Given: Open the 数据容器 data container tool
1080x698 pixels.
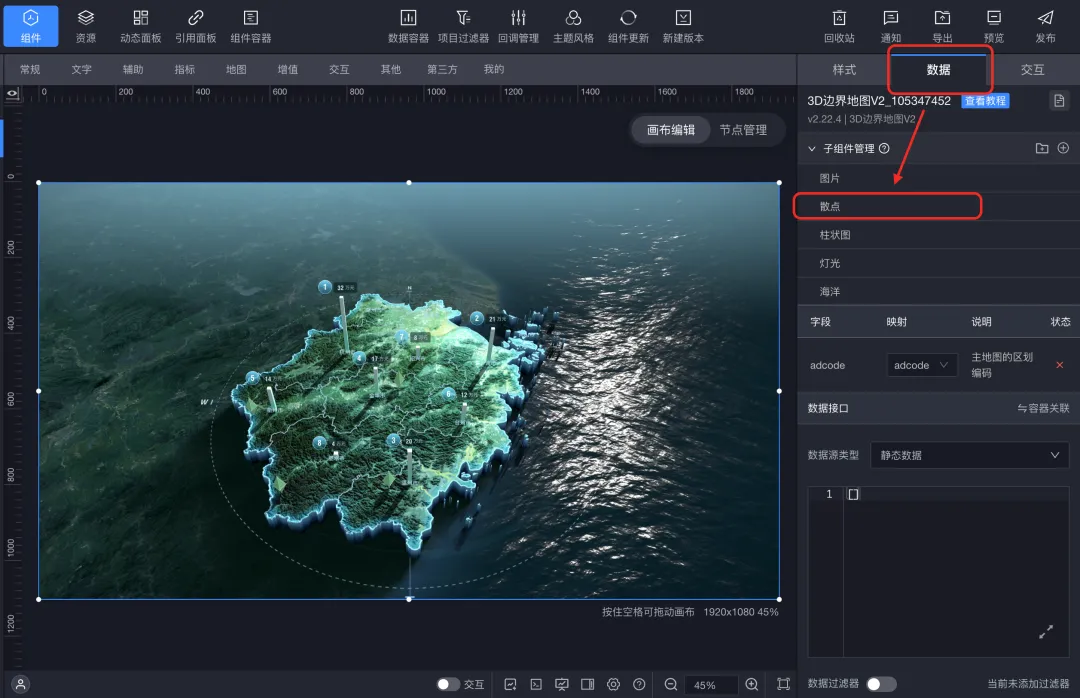Looking at the screenshot, I should [x=408, y=25].
